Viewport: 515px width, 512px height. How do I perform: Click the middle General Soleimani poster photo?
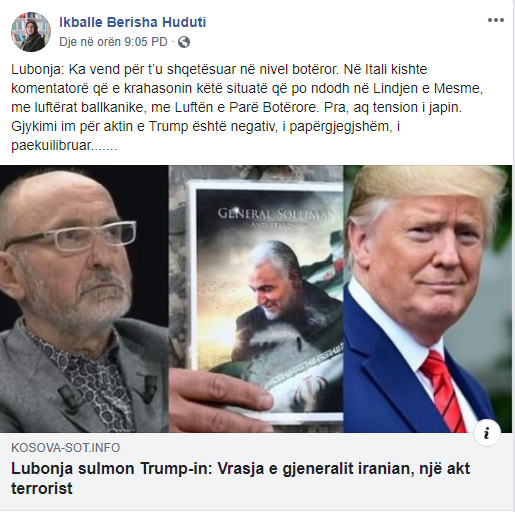(256, 299)
